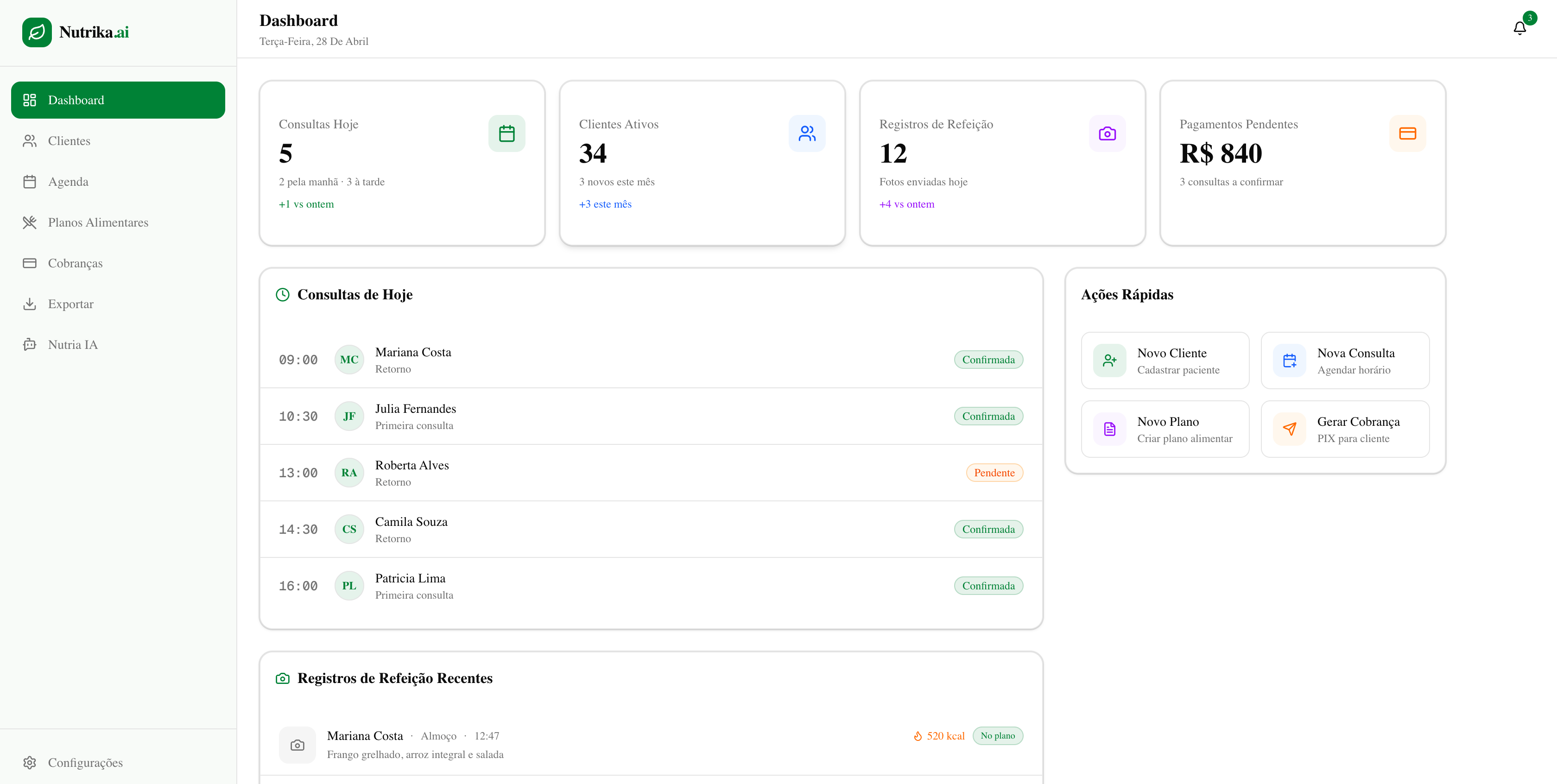Click the Configurações gear icon

[x=30, y=763]
